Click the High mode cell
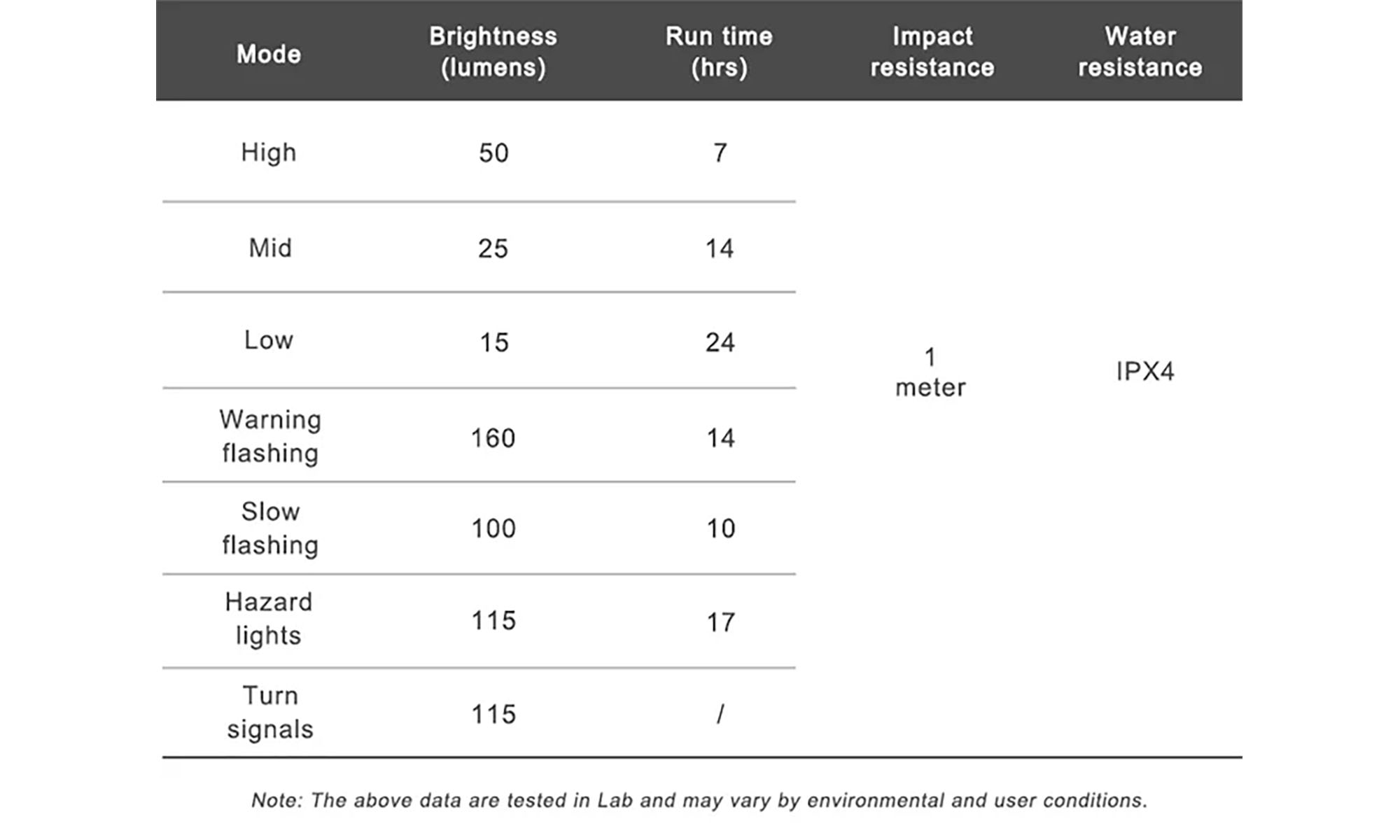 269,153
